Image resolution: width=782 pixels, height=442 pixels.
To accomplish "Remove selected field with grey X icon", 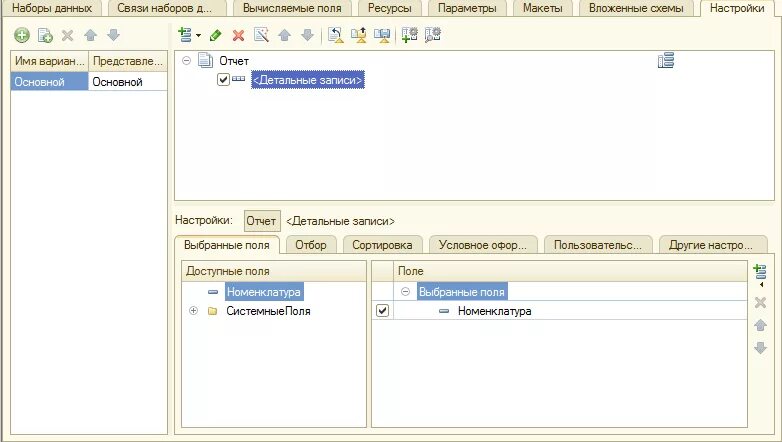I will 760,302.
